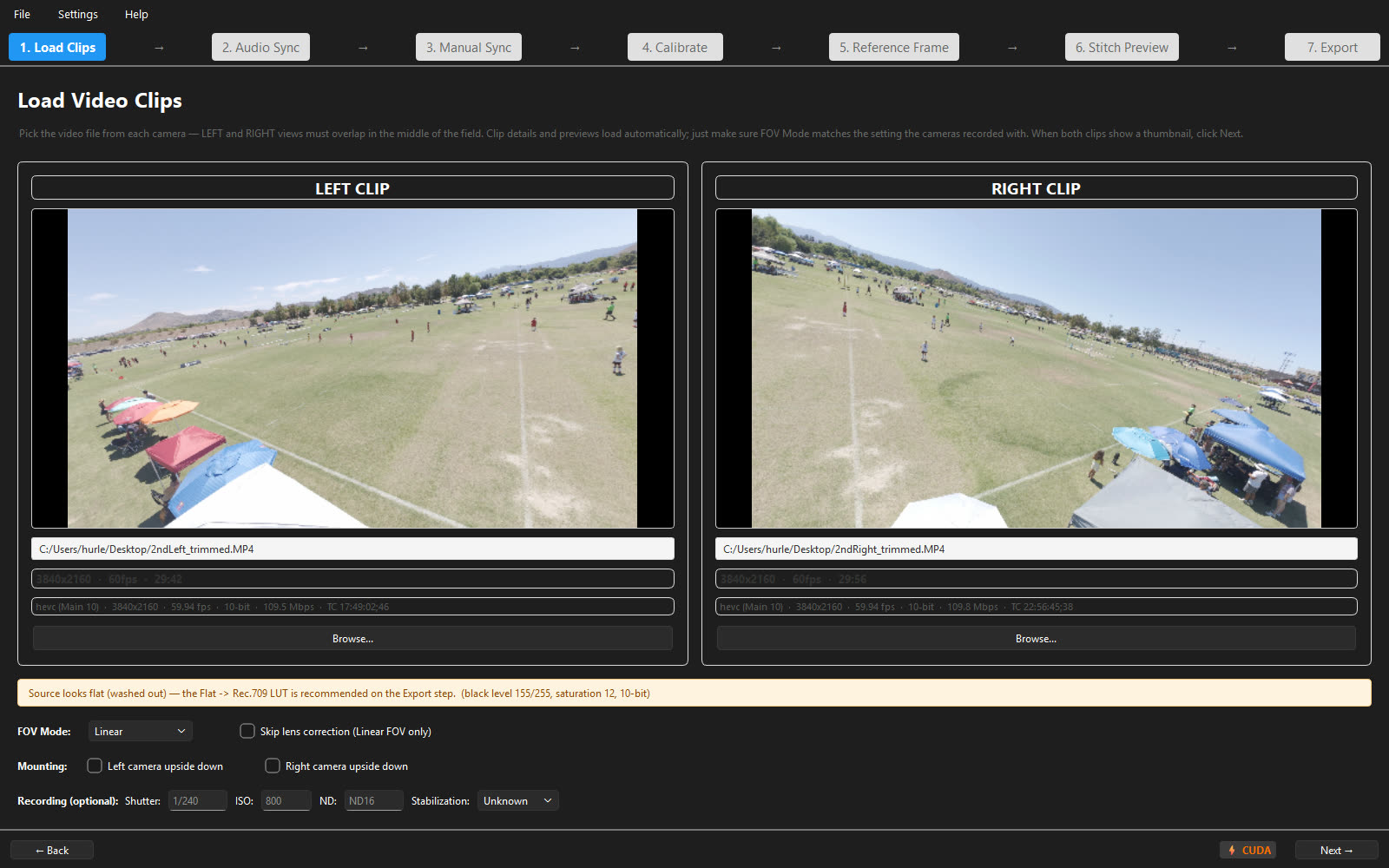Click the left clip hevc codec details
Viewport: 1389px width, 868px height.
(x=352, y=607)
